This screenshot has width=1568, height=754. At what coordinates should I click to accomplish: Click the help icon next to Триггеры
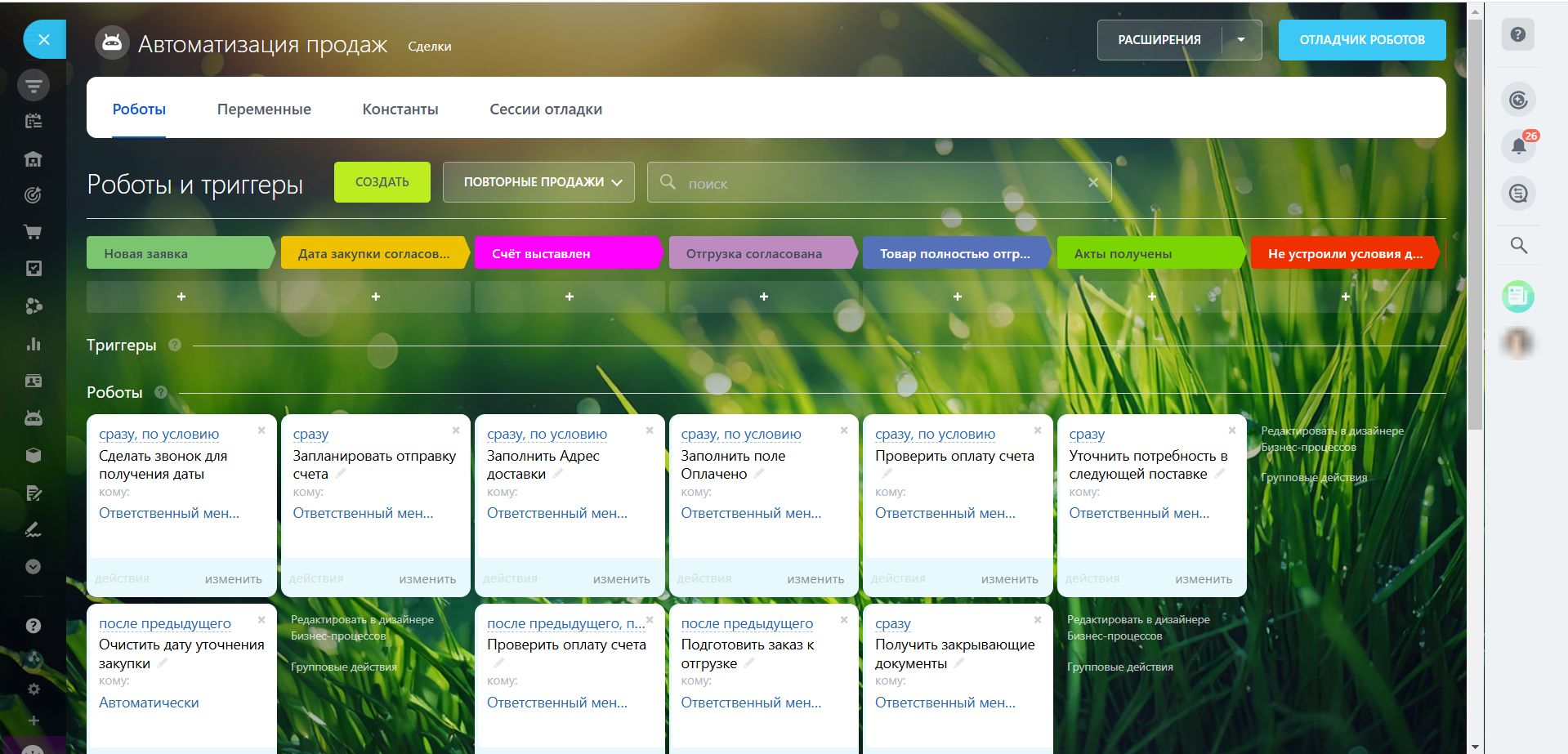174,345
